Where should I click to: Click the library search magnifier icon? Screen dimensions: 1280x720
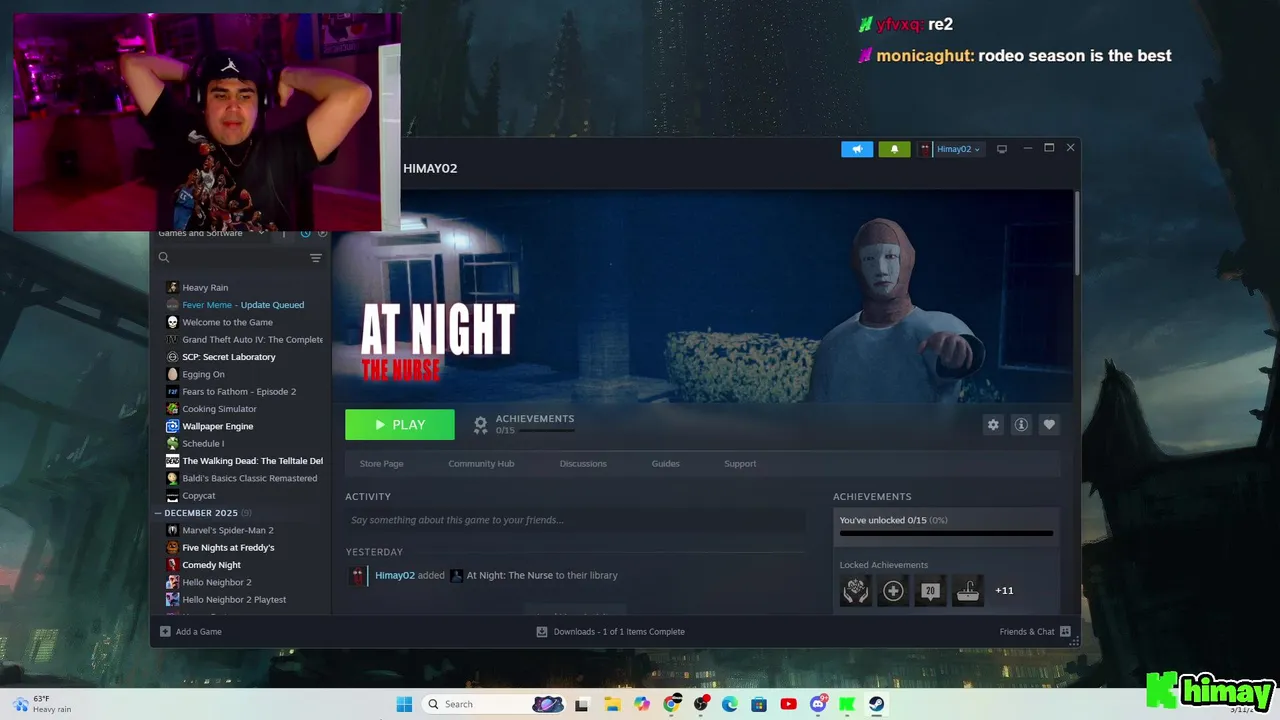(164, 258)
